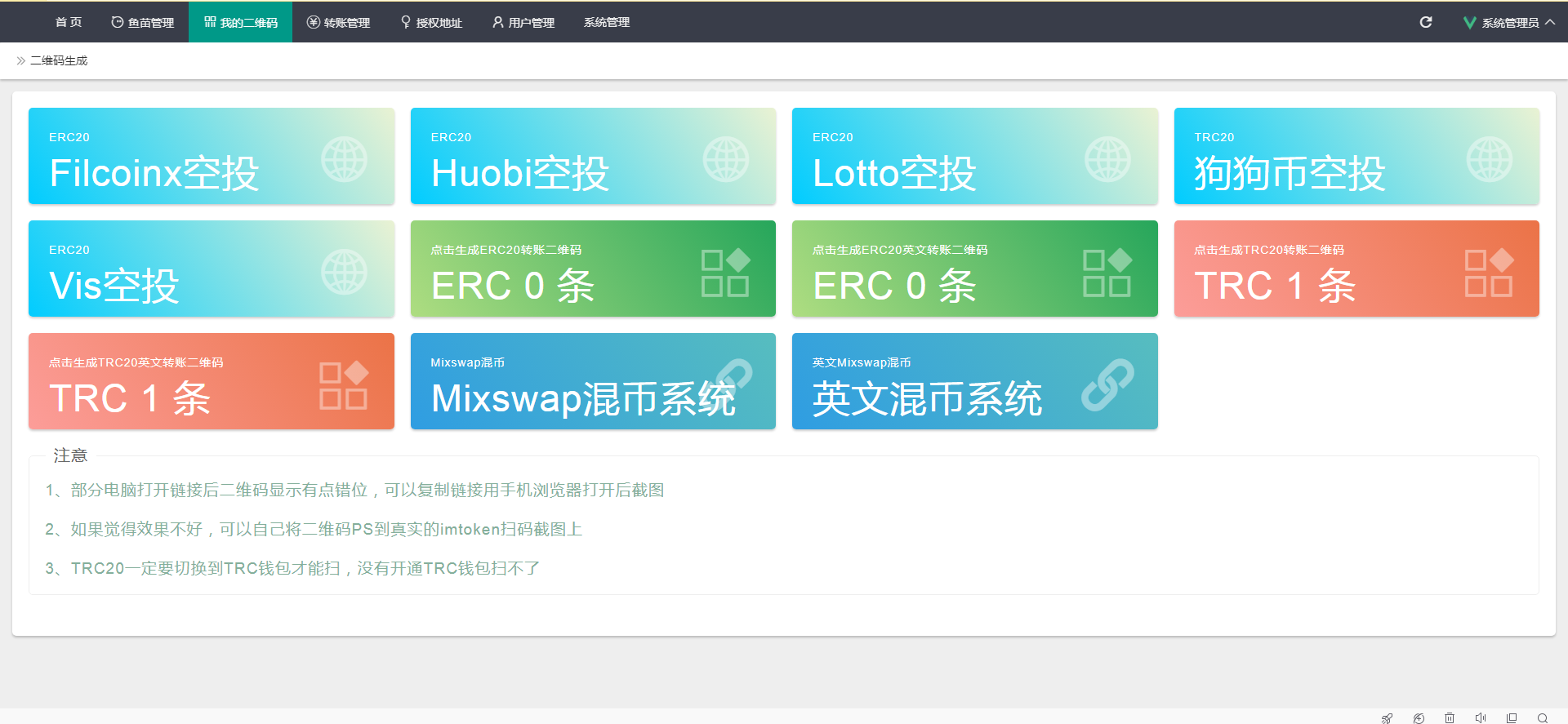Viewport: 1568px width, 724px height.
Task: Go to the 首页 tab
Action: click(x=69, y=23)
